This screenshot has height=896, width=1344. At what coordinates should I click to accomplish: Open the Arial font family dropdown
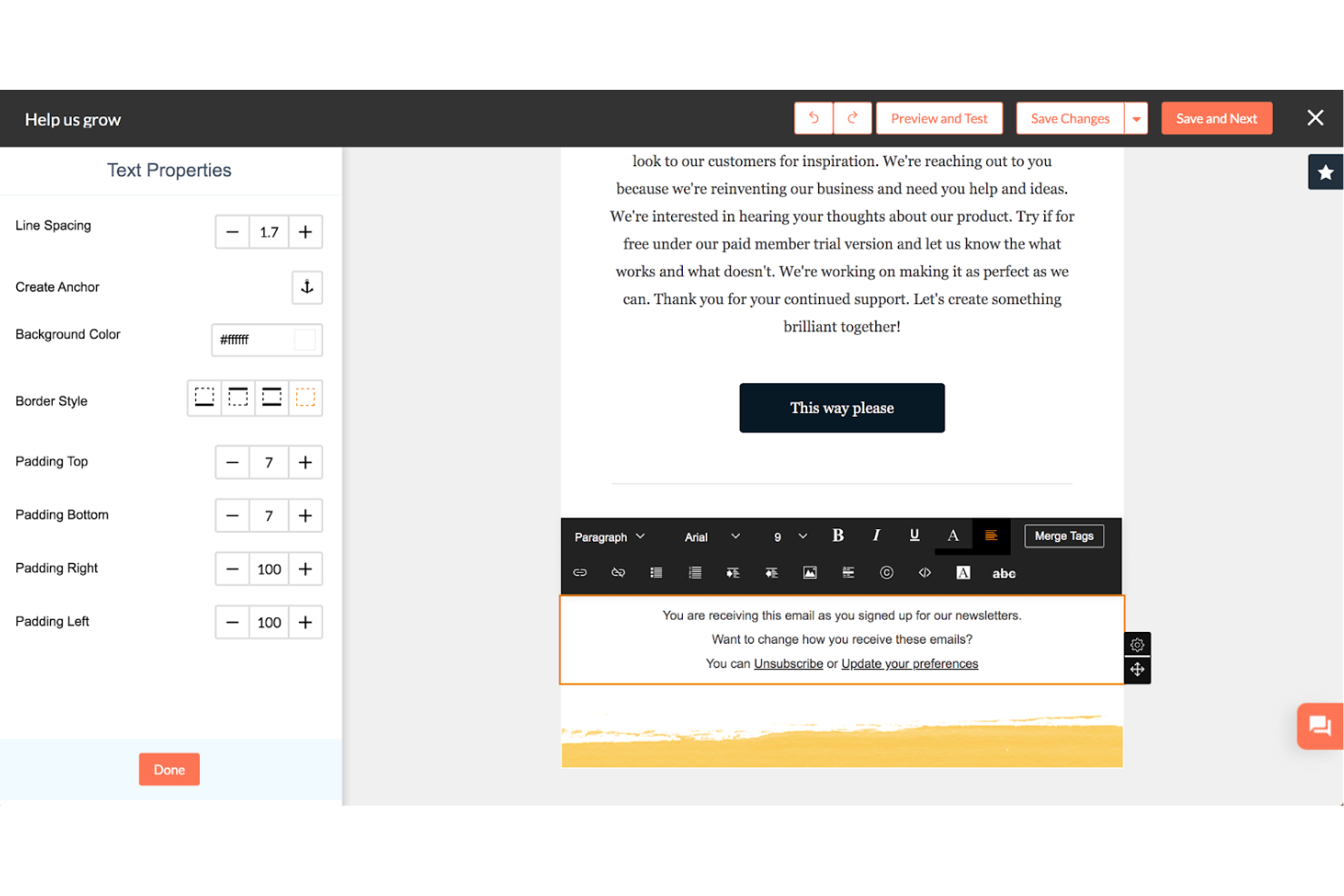[712, 537]
